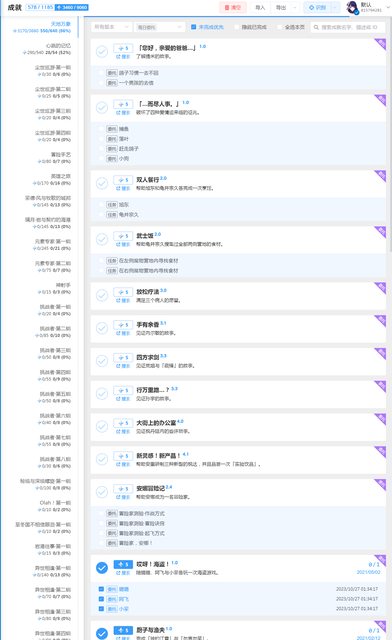Switch to the 元素专家·第一辑 category
392x640 pixels.
point(52,245)
